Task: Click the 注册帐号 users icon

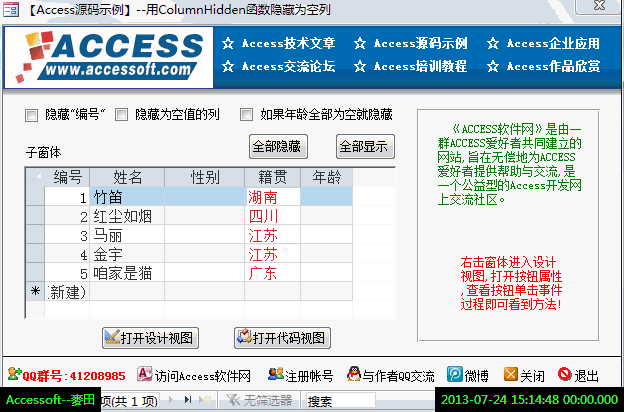Action: point(276,374)
